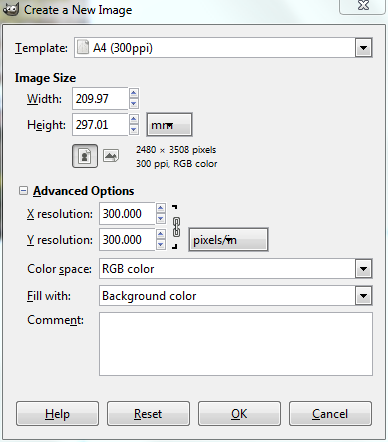
Task: Decrease Width with the down arrow
Action: click(134, 104)
